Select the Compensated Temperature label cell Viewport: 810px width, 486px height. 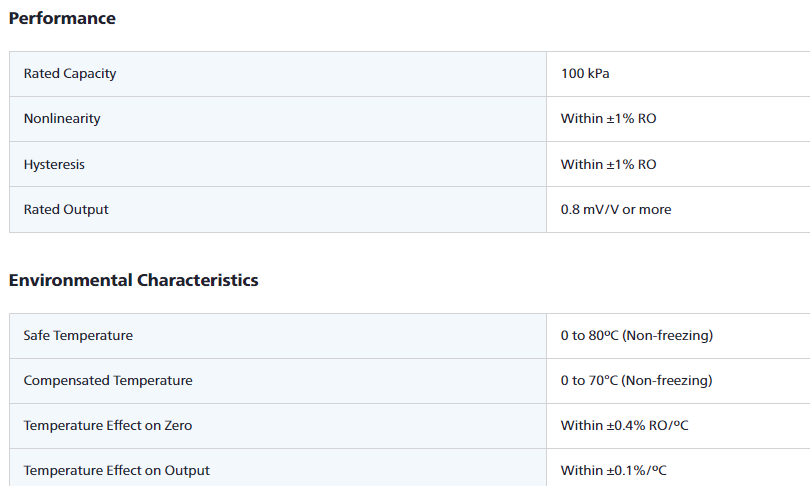[108, 380]
